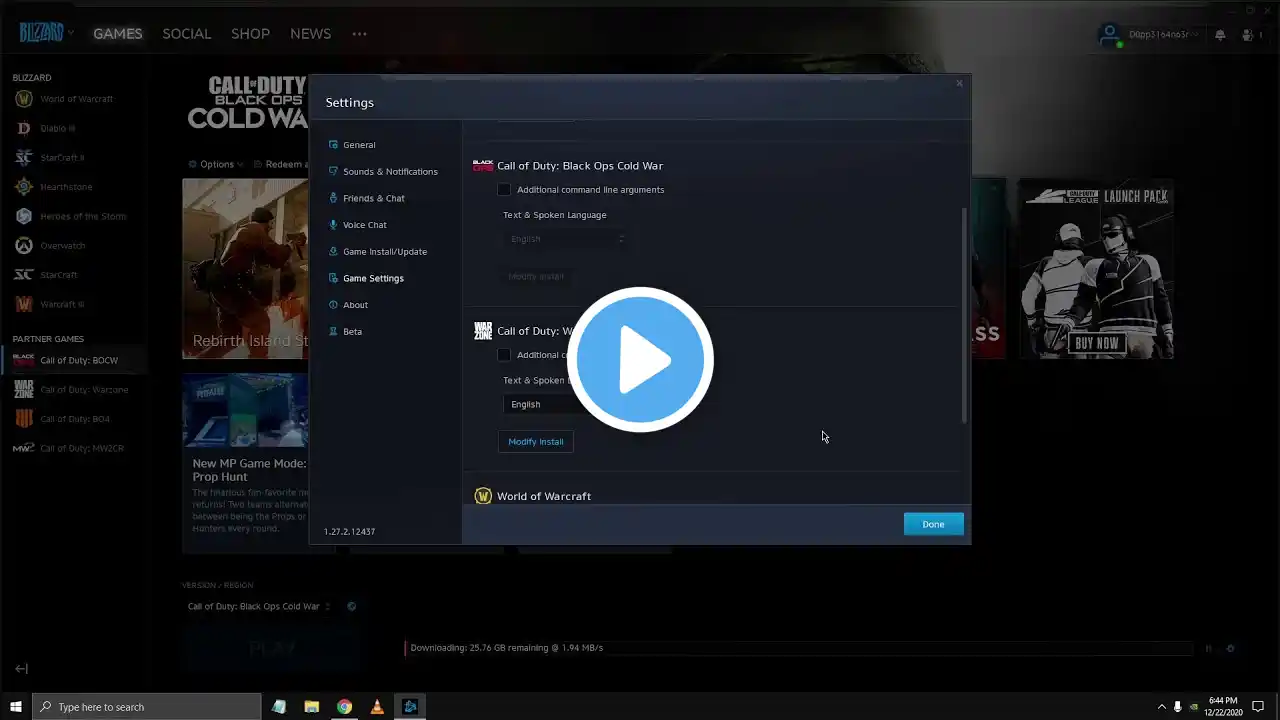Click the download progress bar
Image resolution: width=1280 pixels, height=720 pixels.
(798, 648)
